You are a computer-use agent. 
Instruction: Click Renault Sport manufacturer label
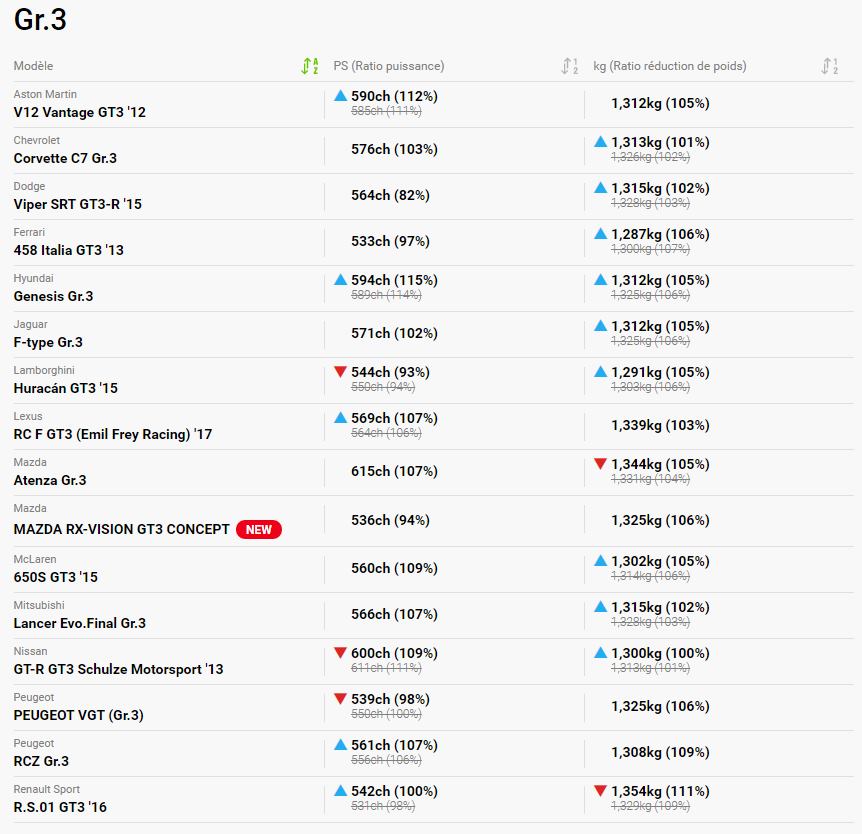pyautogui.click(x=47, y=789)
